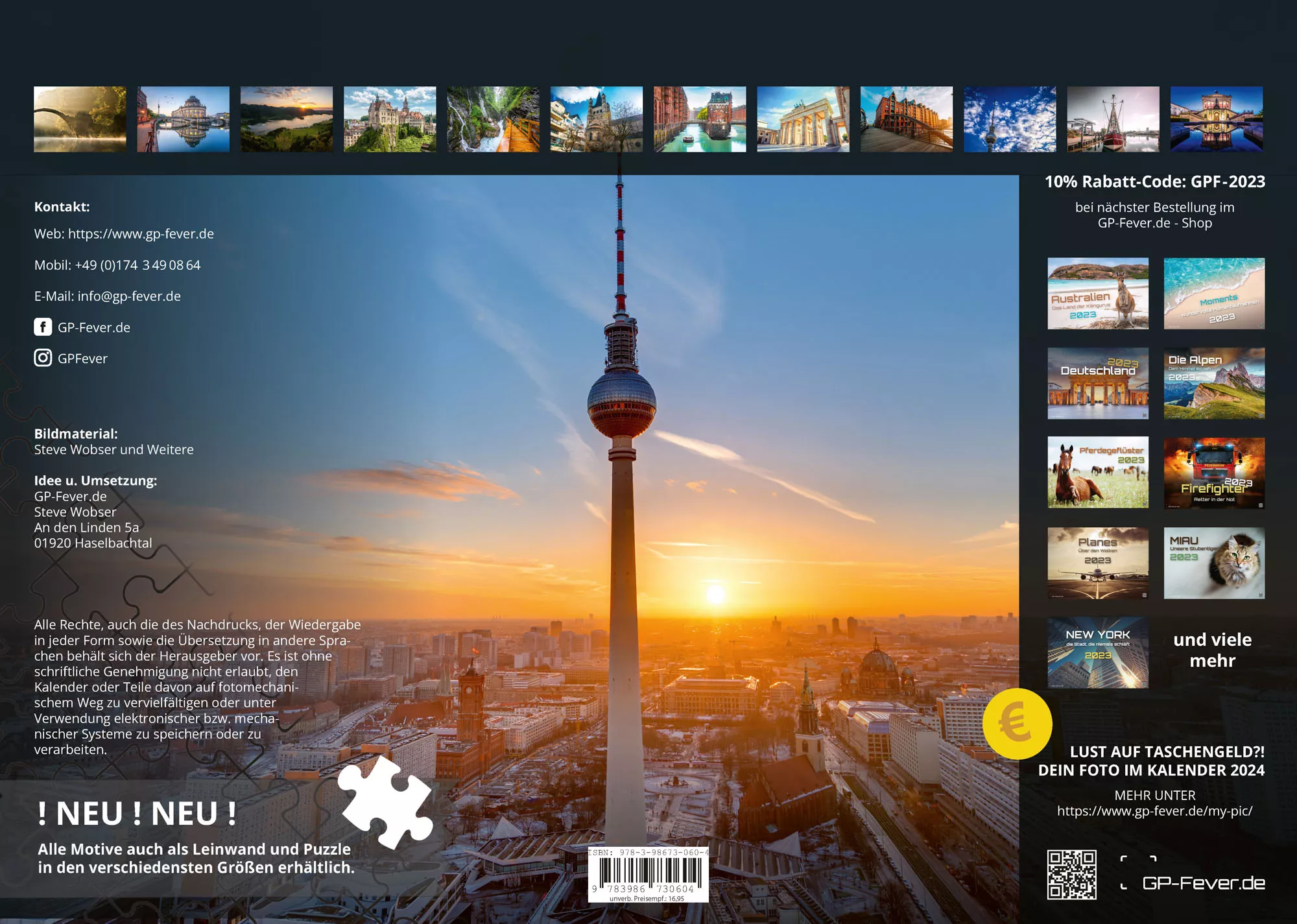Open the red brick warehouse thumbnail
This screenshot has width=1297, height=924.
[907, 119]
